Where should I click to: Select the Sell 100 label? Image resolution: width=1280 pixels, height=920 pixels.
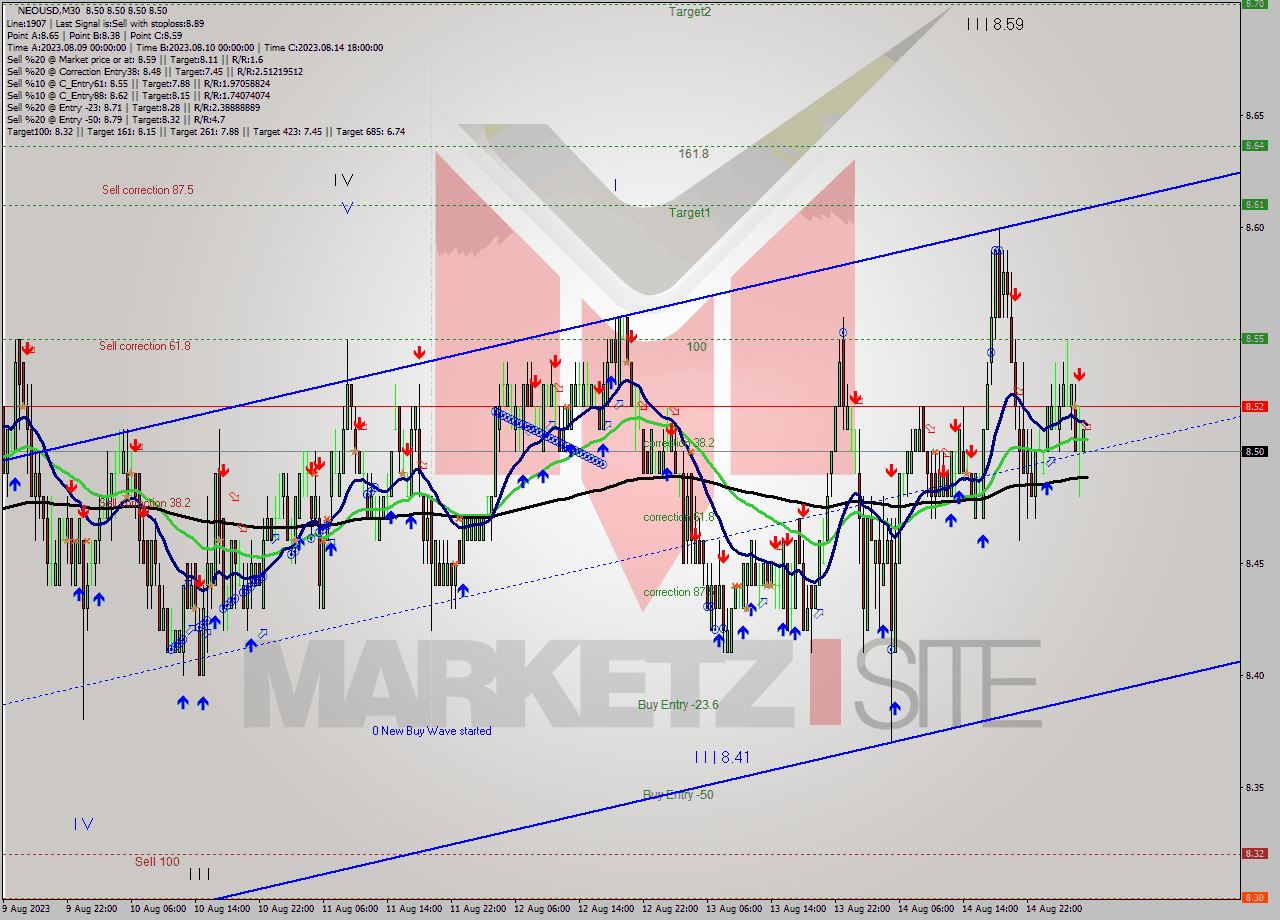click(158, 861)
